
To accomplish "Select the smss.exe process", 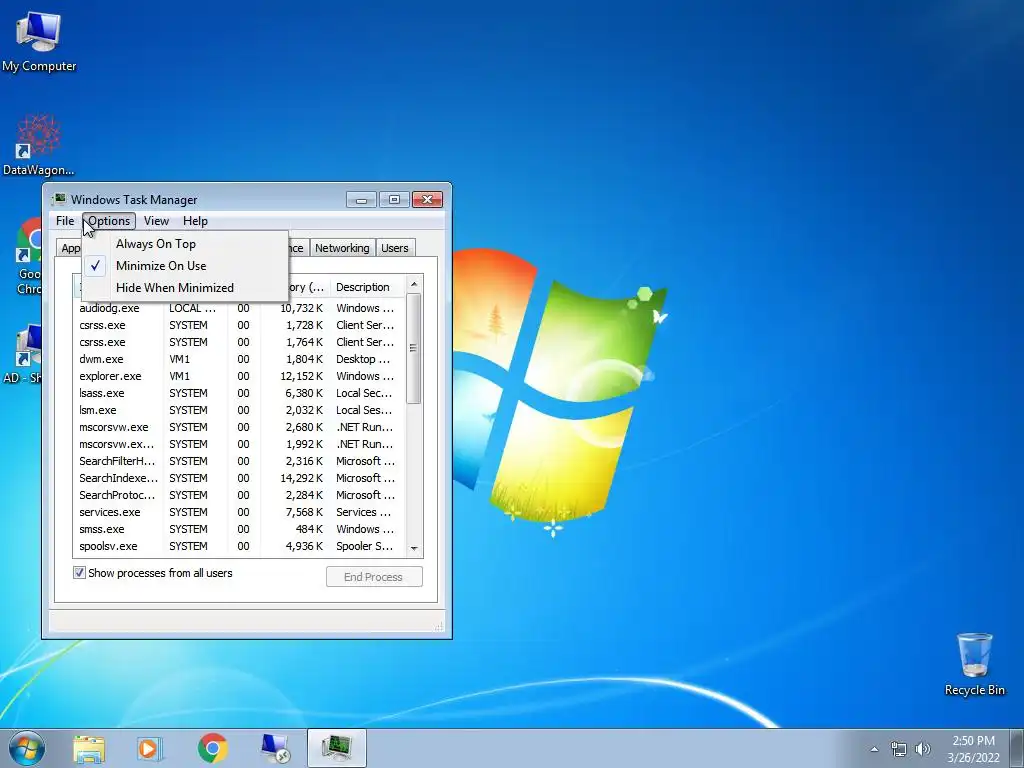I will tap(239, 528).
